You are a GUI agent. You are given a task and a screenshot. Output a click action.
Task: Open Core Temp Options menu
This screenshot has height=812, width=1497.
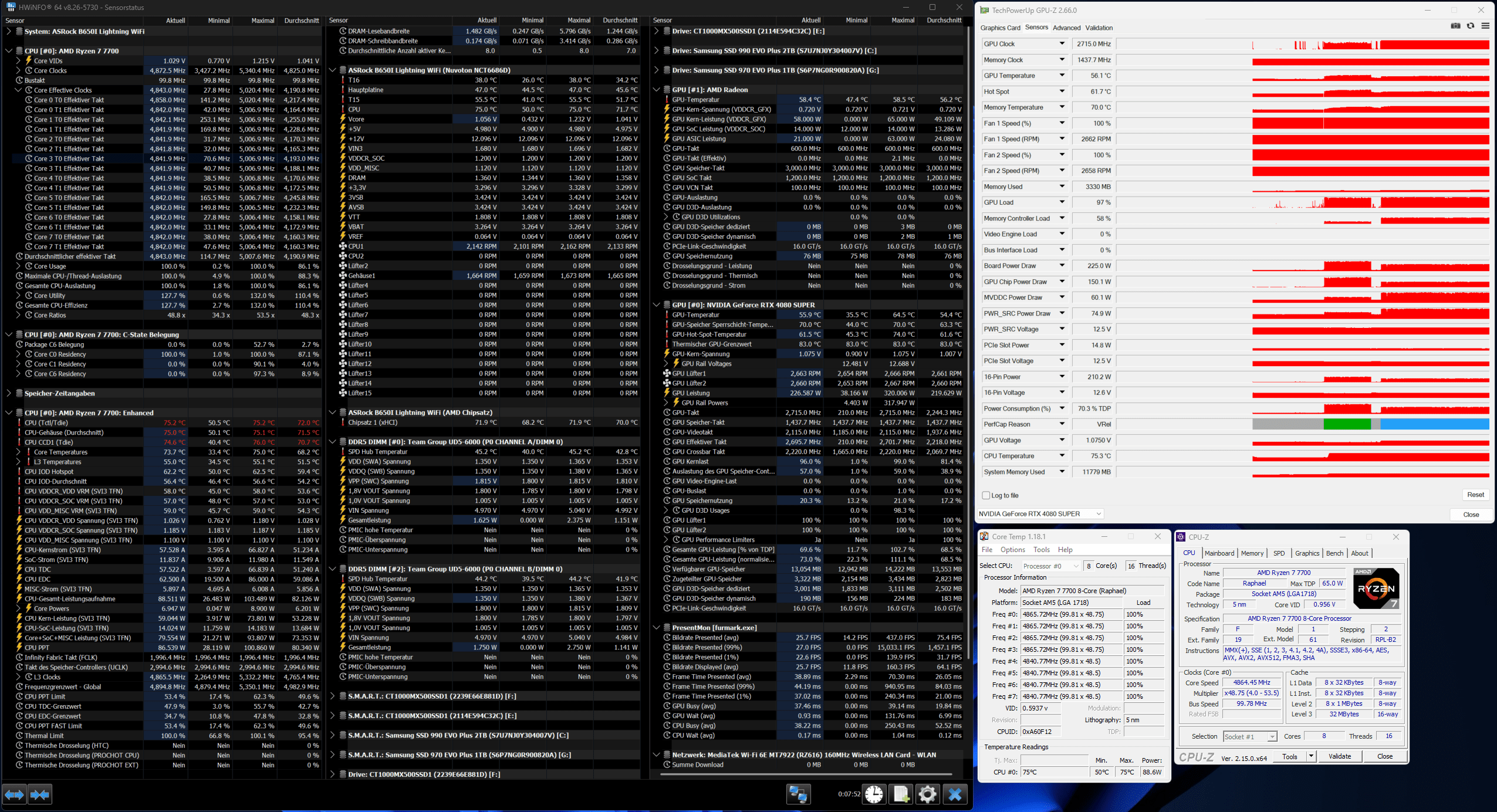pyautogui.click(x=1012, y=550)
